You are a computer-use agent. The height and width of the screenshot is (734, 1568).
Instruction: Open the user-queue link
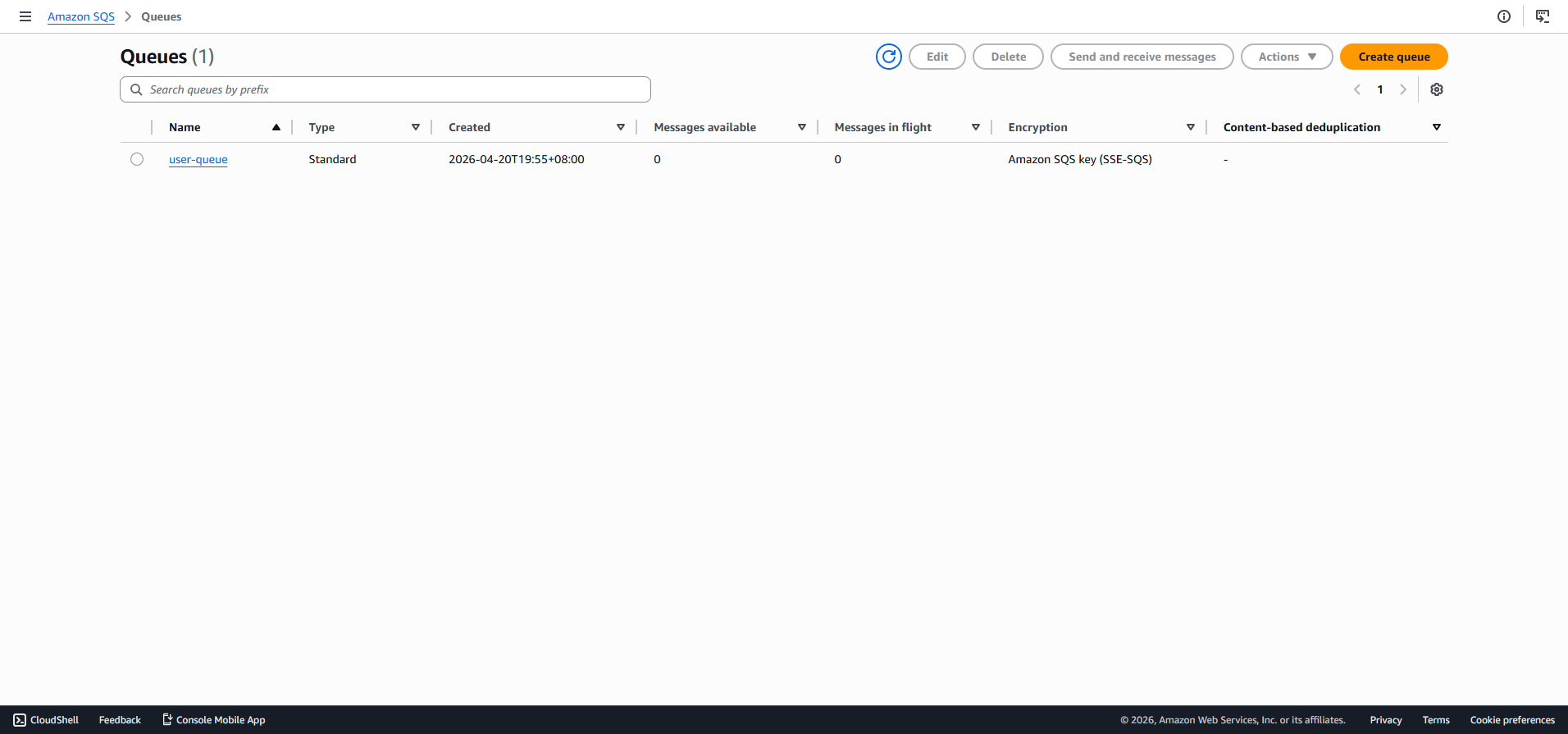(198, 159)
